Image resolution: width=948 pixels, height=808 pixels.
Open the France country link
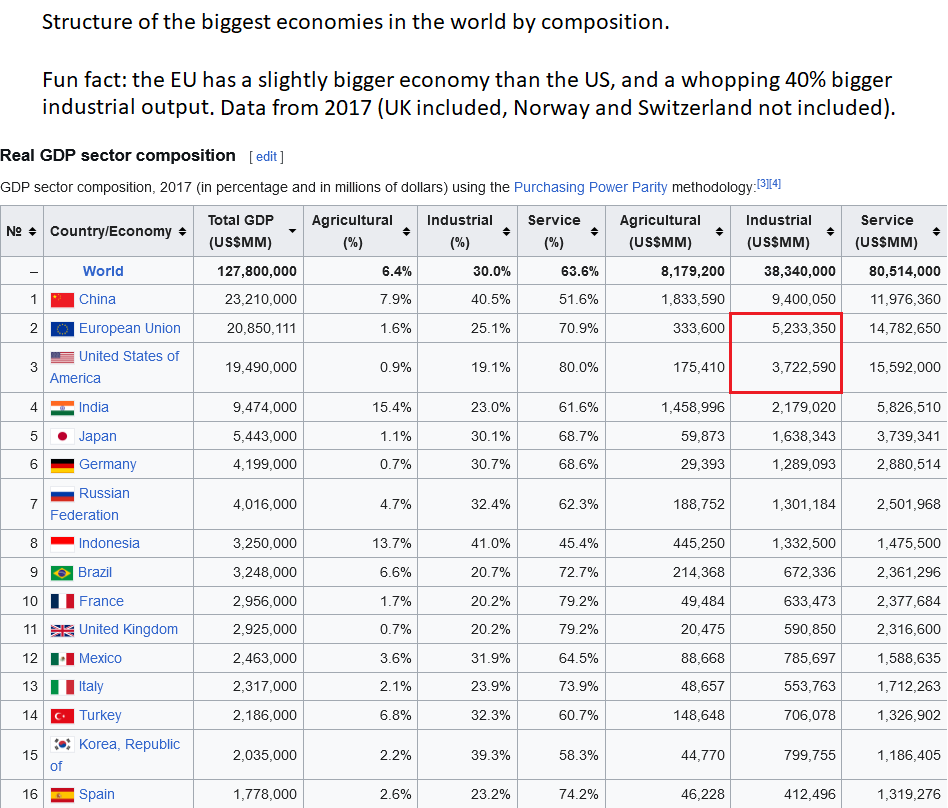point(101,602)
